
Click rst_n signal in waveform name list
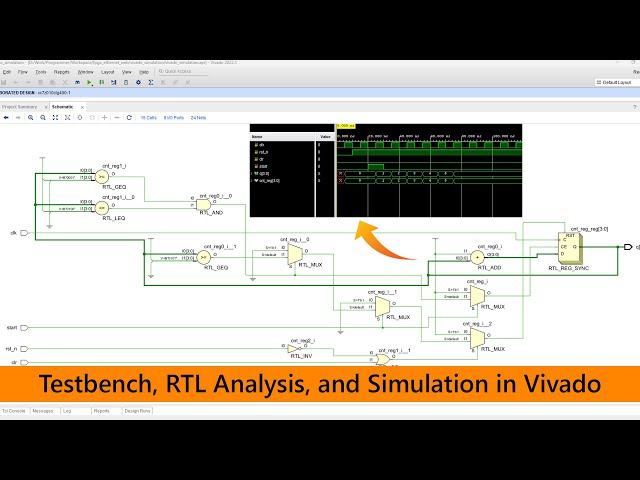click(x=263, y=152)
